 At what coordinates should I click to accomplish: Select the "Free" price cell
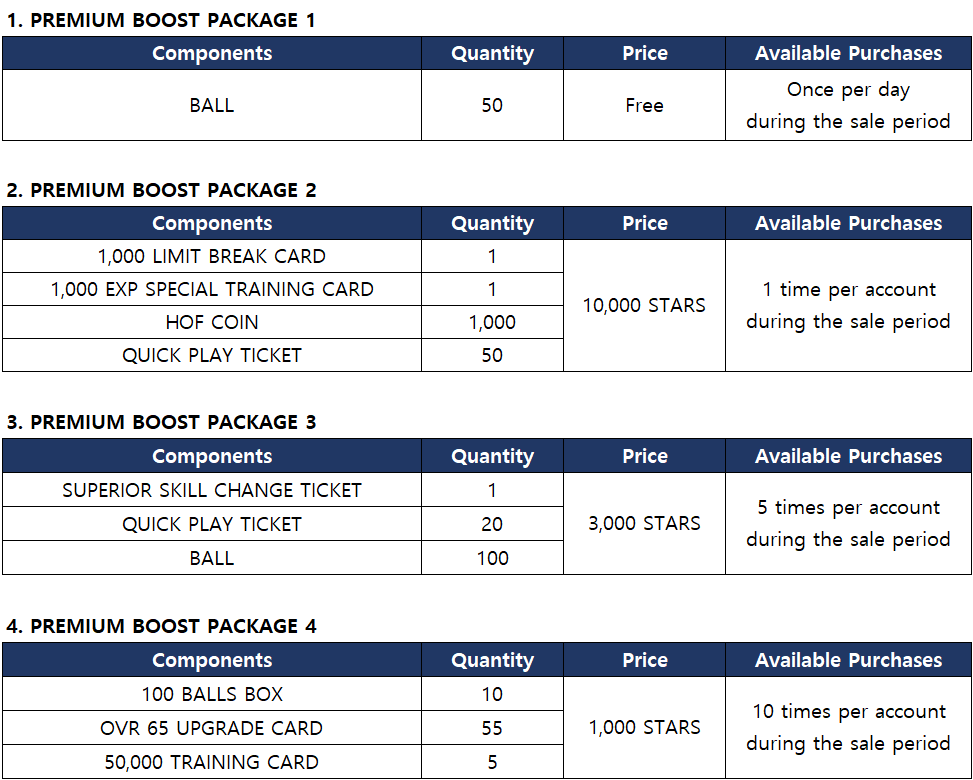[644, 105]
